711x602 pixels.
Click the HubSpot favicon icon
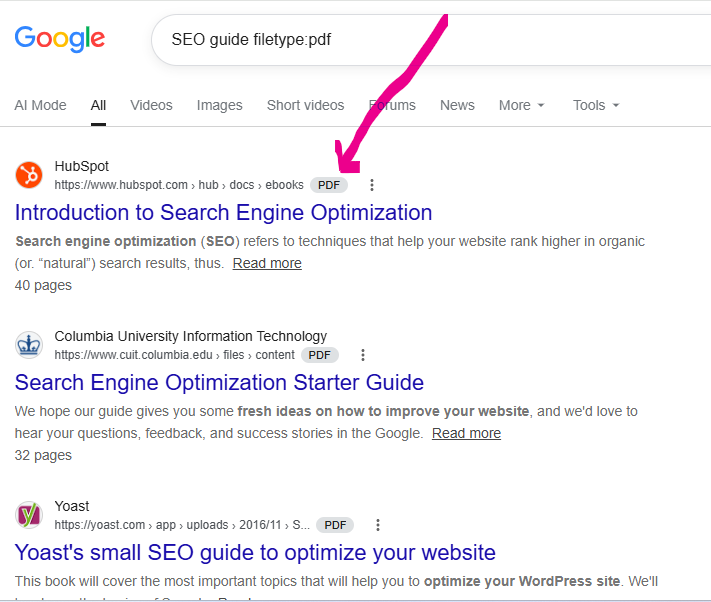(29, 175)
